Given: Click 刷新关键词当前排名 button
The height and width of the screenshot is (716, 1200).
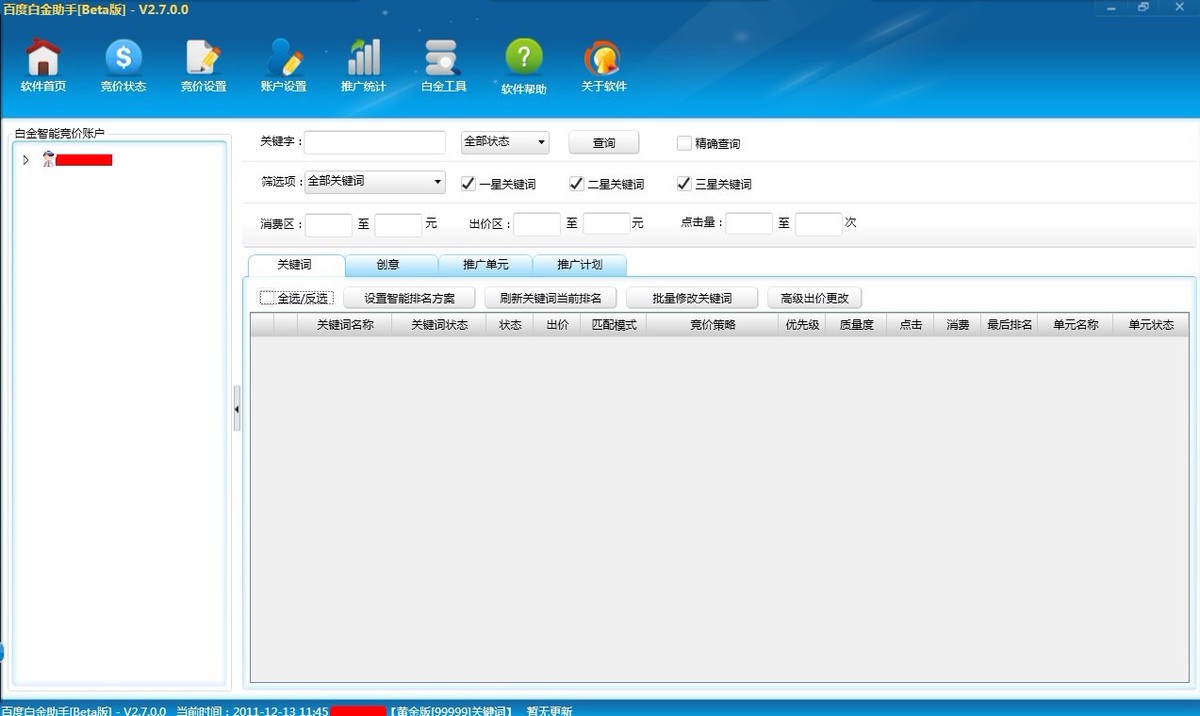Looking at the screenshot, I should [550, 298].
